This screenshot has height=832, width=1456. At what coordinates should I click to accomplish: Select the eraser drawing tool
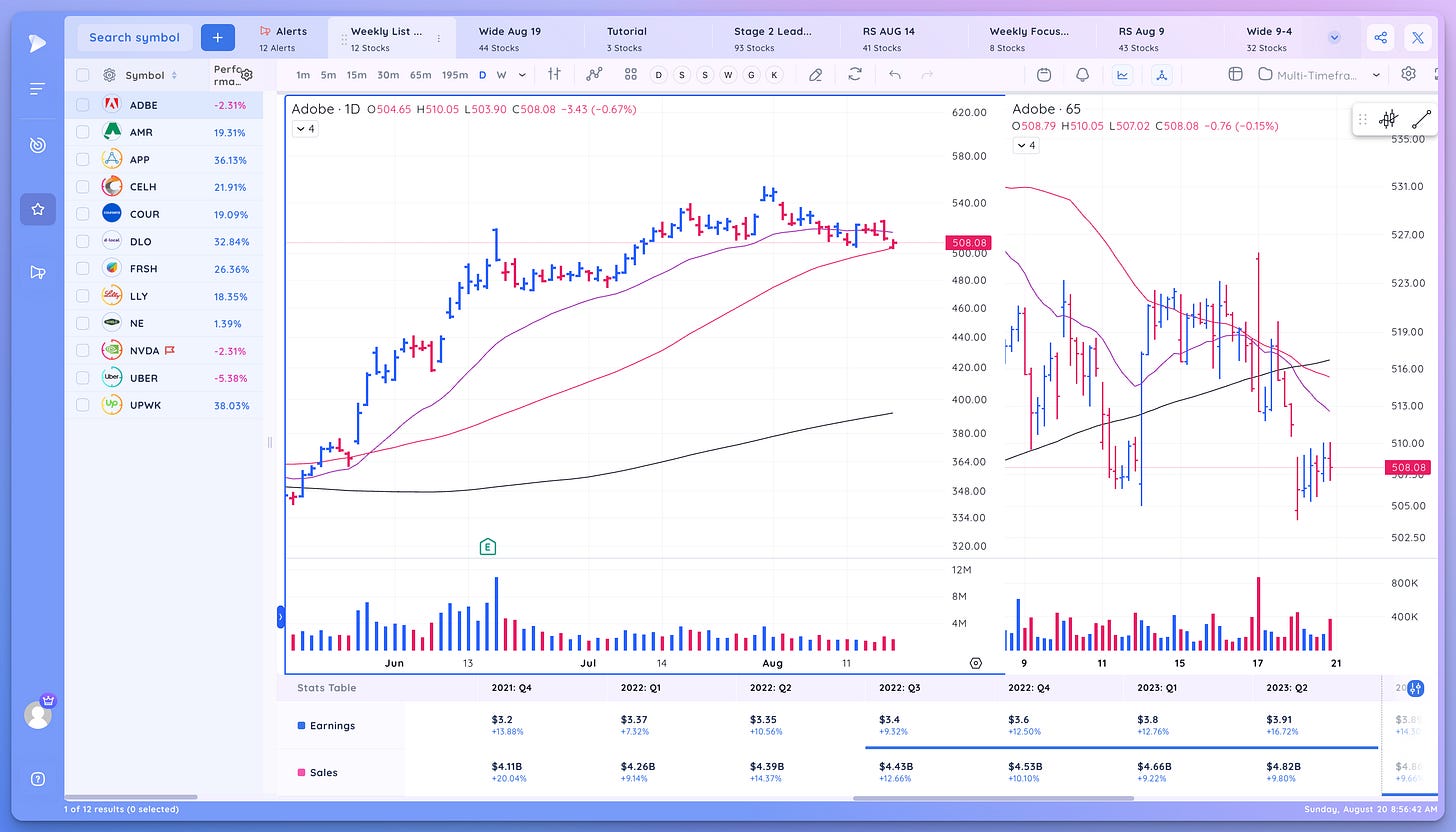pos(816,74)
